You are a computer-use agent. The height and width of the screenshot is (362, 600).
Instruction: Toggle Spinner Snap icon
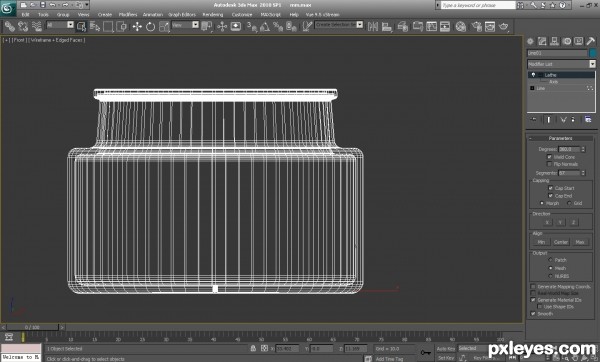[291, 26]
